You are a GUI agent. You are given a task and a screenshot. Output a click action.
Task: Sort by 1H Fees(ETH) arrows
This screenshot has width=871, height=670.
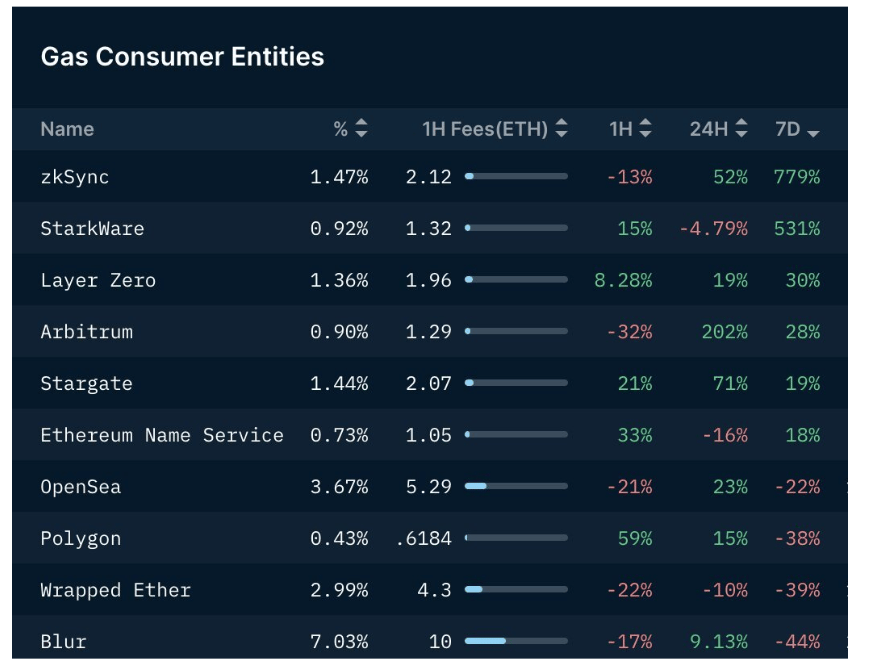[x=561, y=129]
